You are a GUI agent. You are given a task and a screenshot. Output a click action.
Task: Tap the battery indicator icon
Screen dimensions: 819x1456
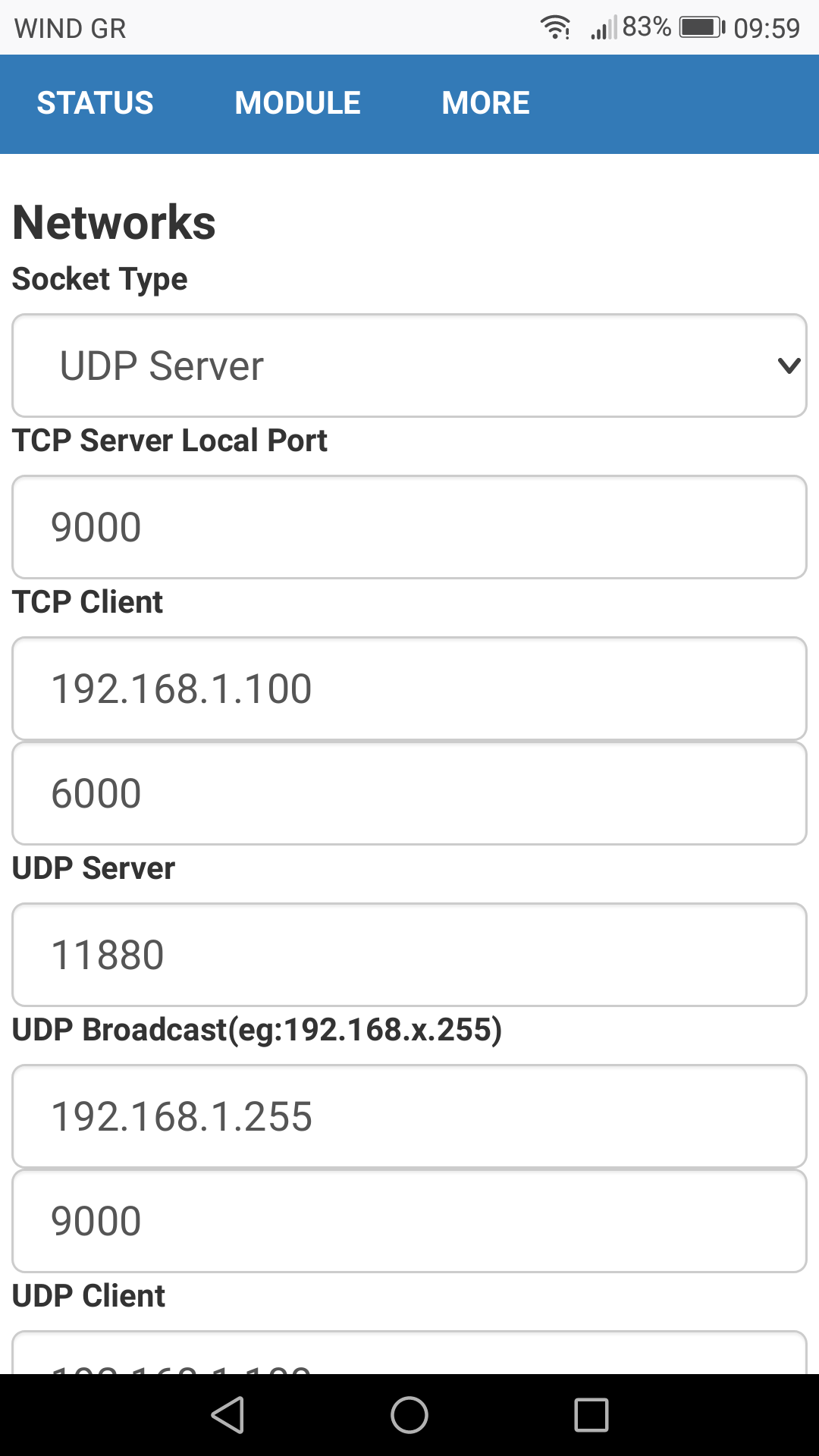[x=701, y=28]
